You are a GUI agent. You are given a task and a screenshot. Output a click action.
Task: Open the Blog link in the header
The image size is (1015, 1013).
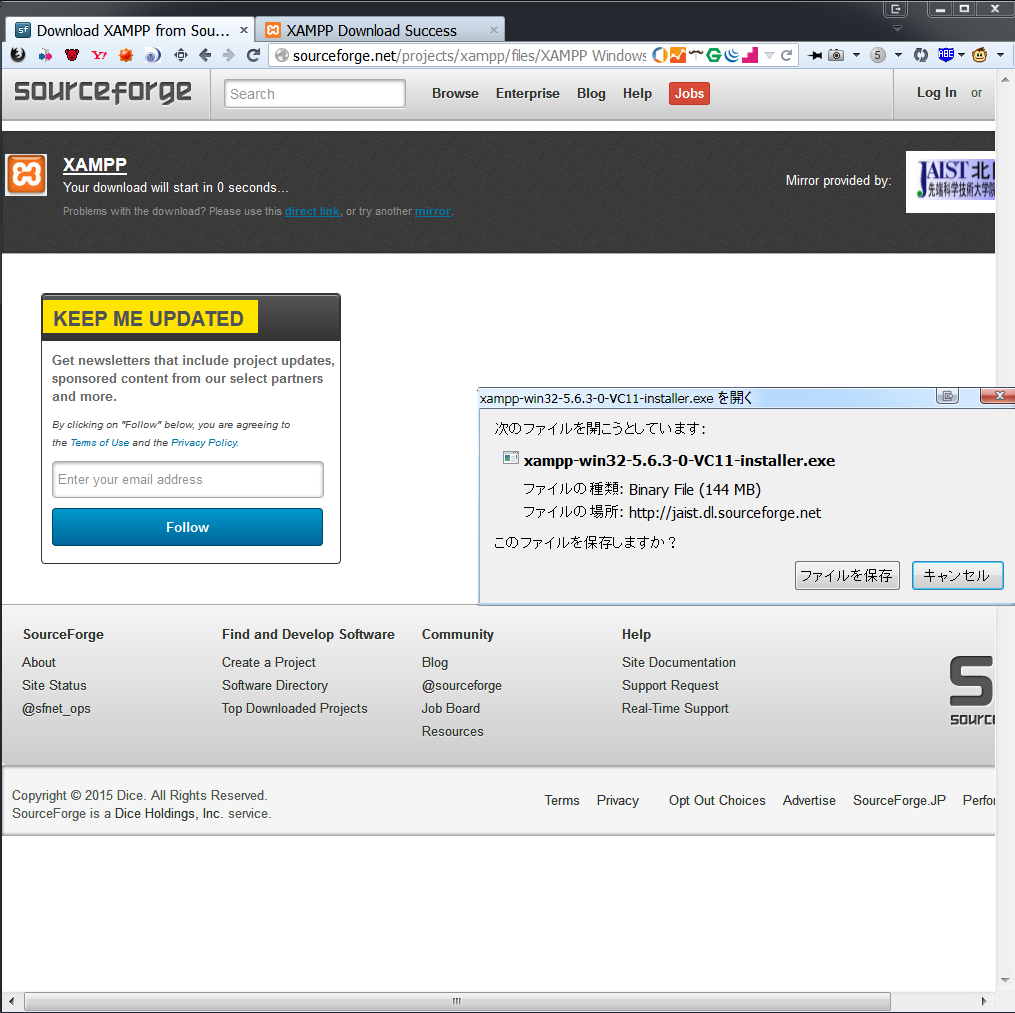[x=591, y=93]
